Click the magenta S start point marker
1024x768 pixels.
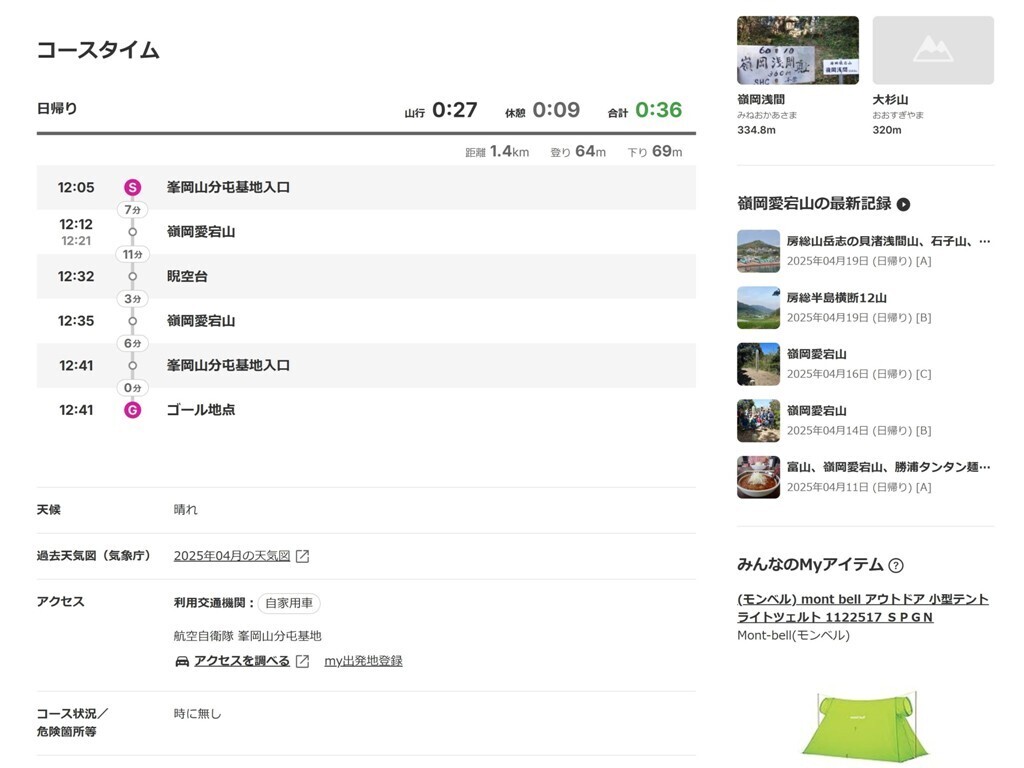[x=133, y=187]
